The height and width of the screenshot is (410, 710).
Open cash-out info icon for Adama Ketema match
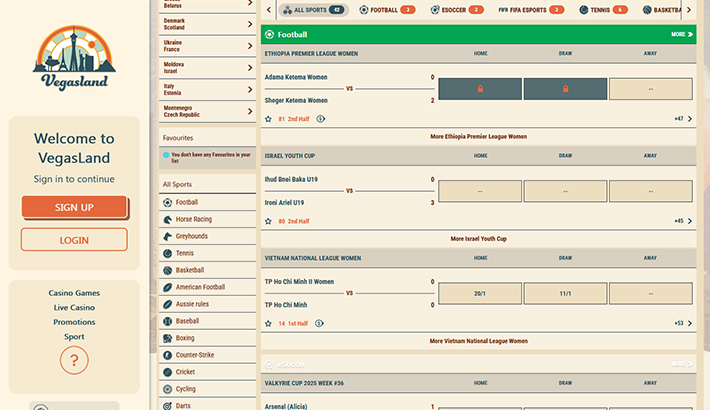click(320, 119)
